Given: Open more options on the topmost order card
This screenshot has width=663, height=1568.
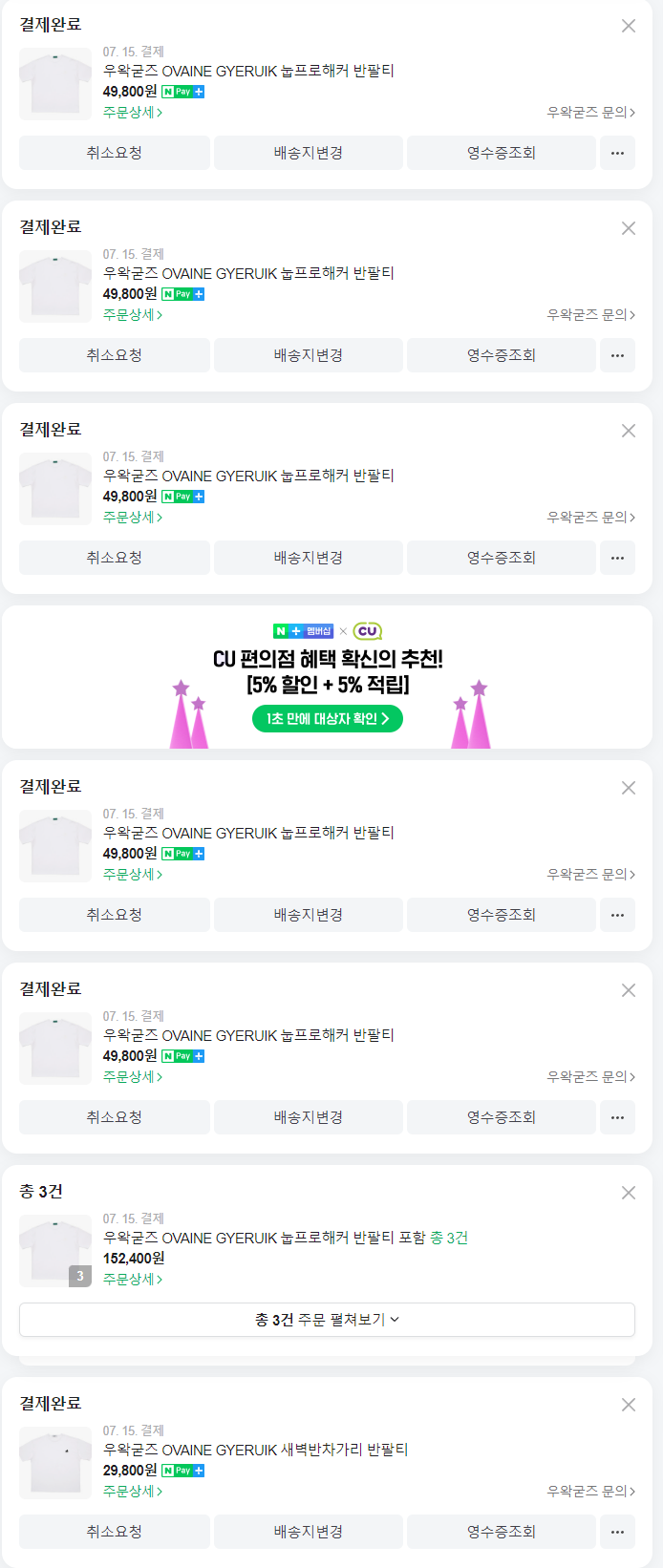Looking at the screenshot, I should [617, 153].
